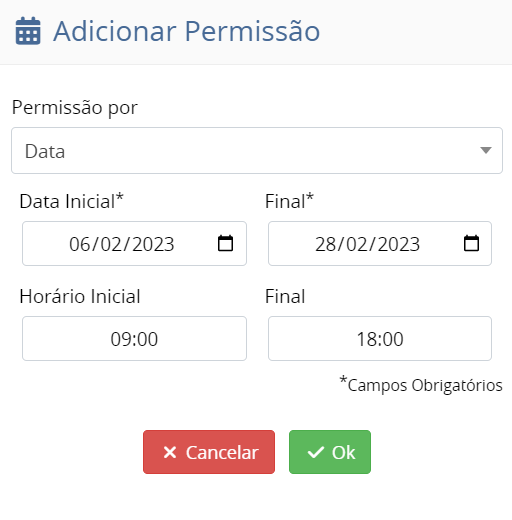This screenshot has height=520, width=512.
Task: Click the Horário Inicial label
Action: click(x=80, y=296)
